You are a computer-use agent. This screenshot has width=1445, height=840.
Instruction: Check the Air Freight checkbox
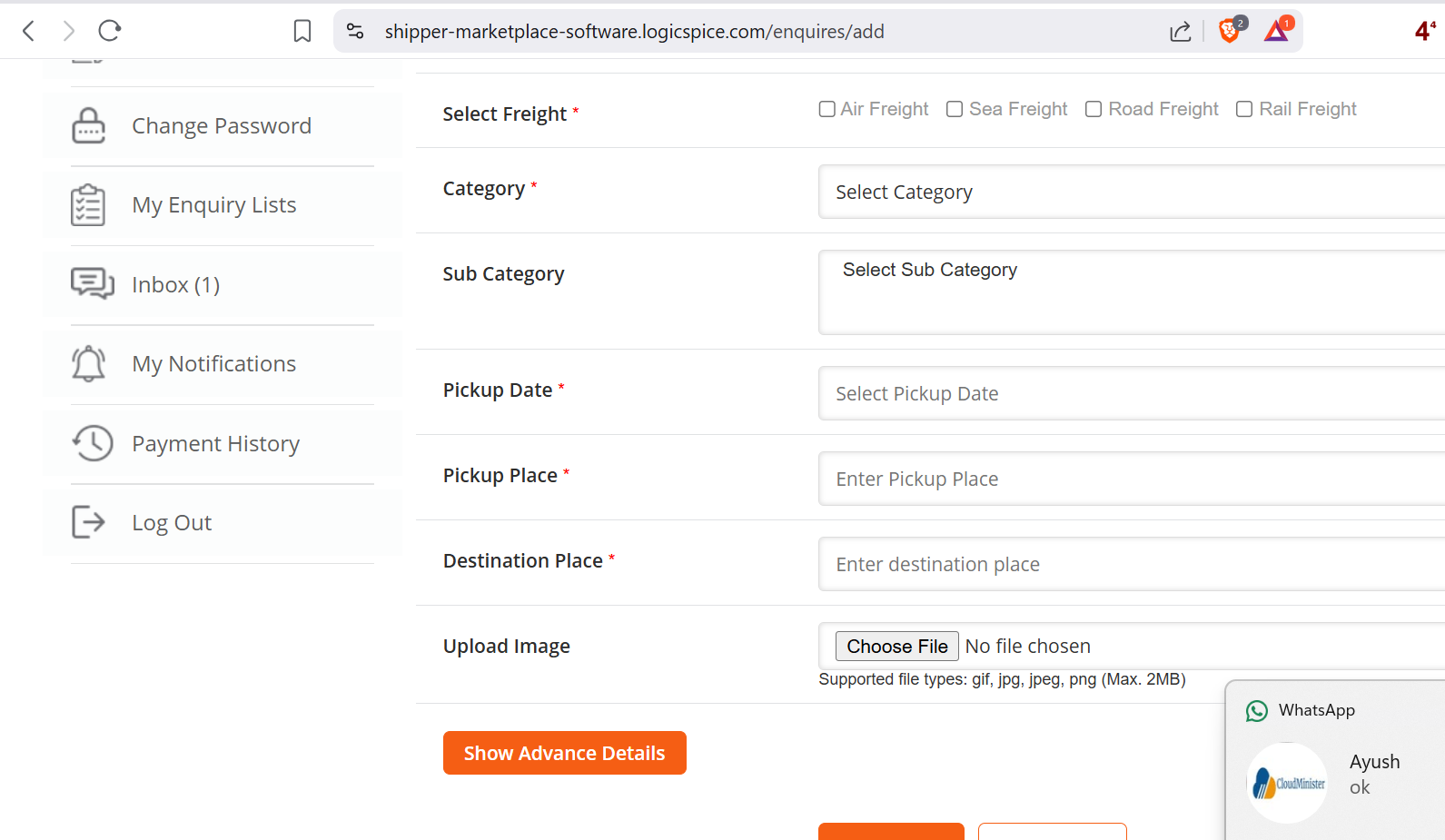pos(827,110)
